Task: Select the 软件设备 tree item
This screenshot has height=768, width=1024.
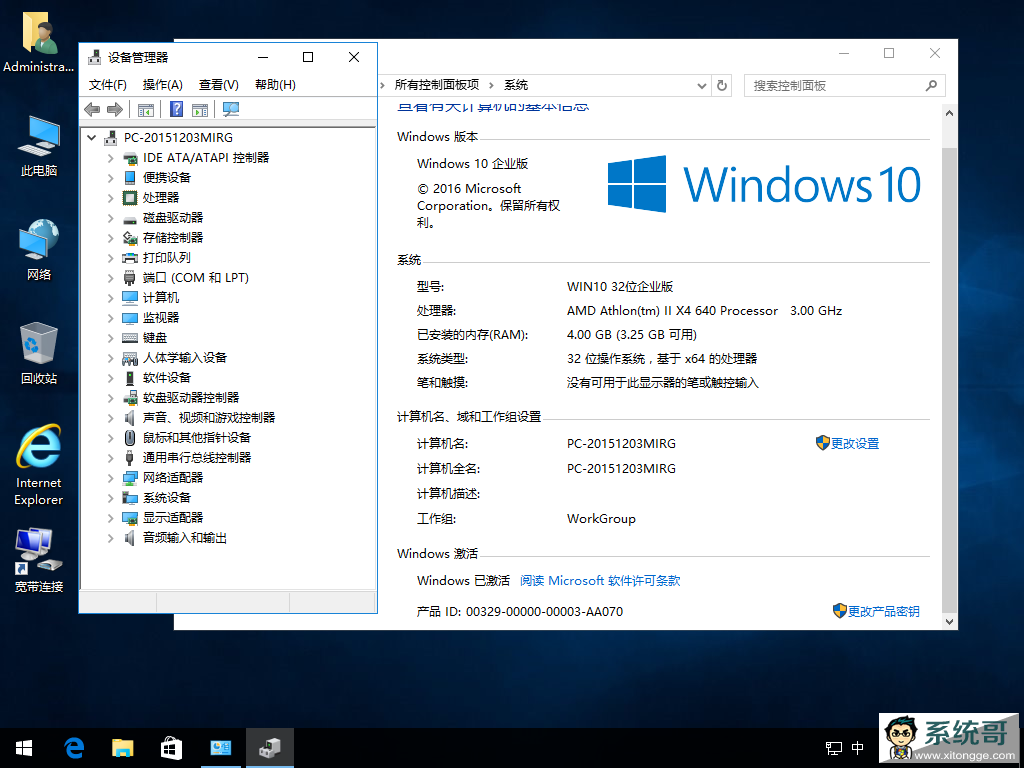Action: coord(167,378)
